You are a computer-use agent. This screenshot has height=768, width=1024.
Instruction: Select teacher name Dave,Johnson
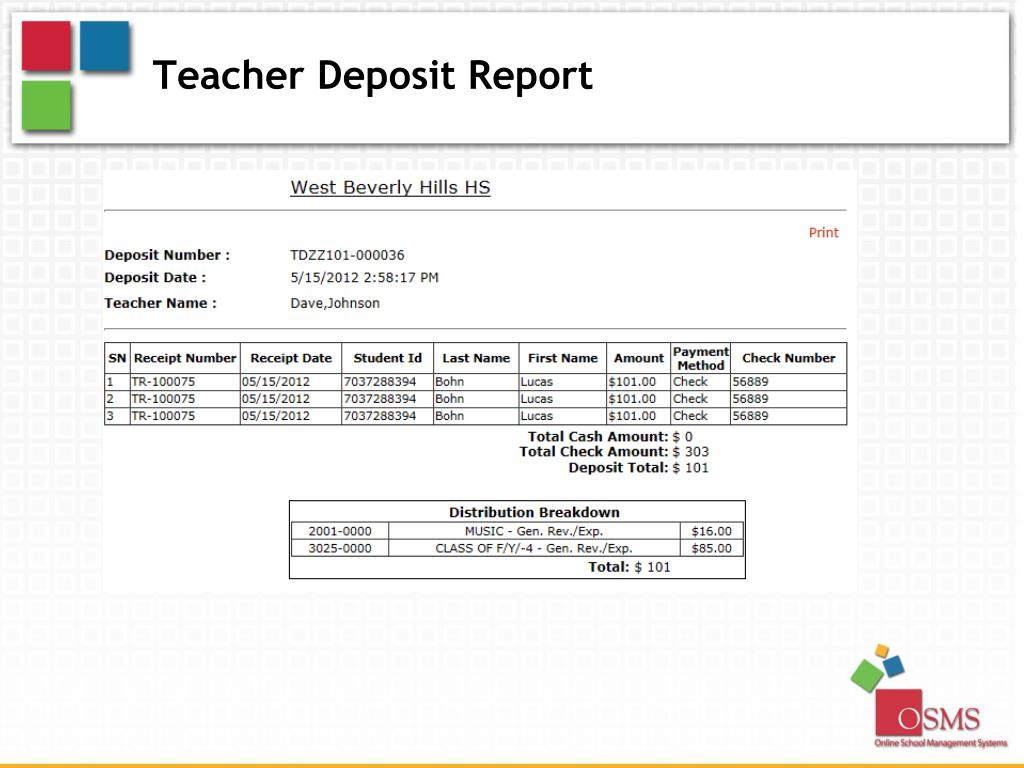(335, 303)
